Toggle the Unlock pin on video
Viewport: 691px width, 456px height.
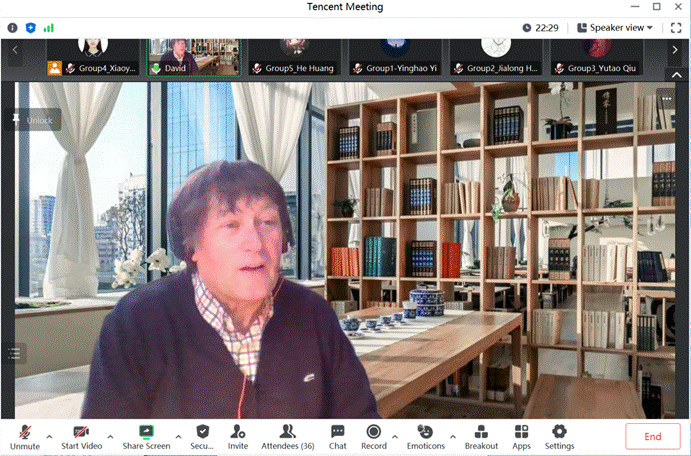pyautogui.click(x=33, y=120)
